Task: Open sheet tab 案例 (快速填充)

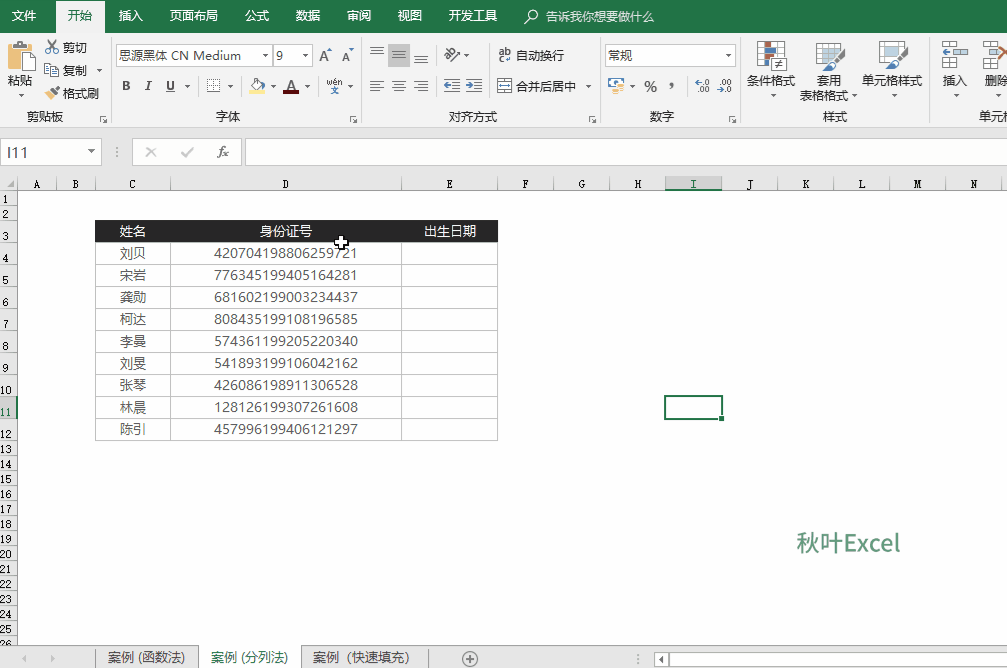Action: click(361, 658)
